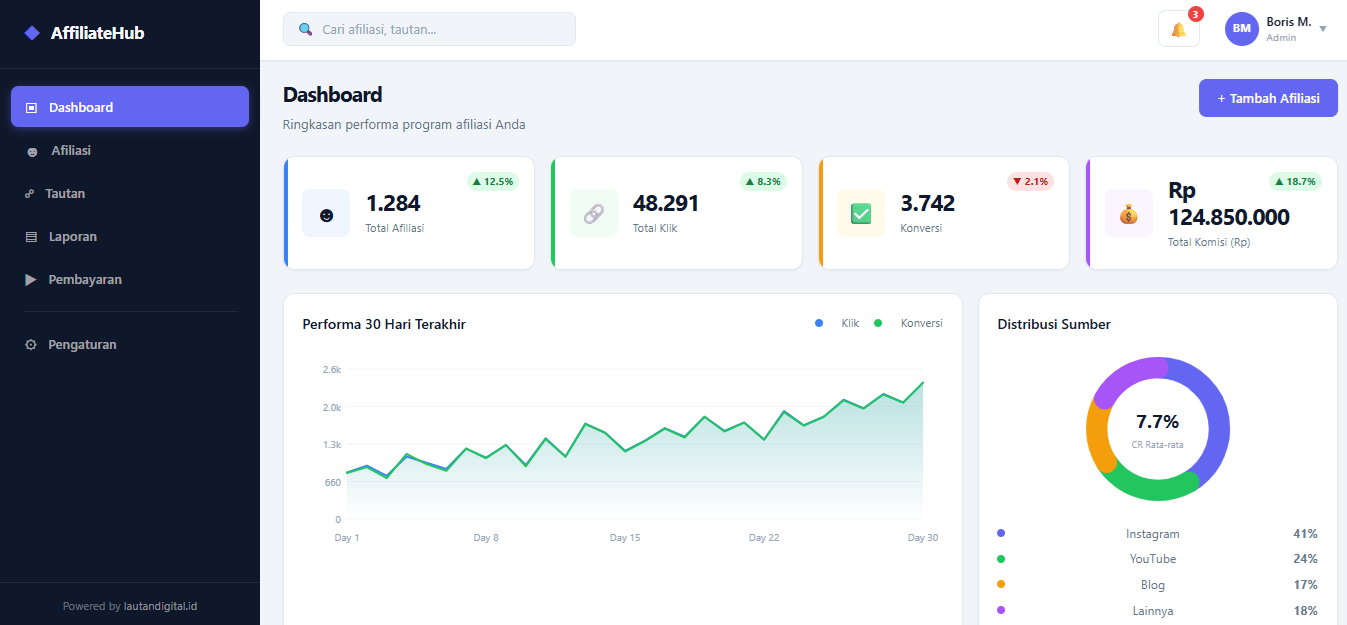This screenshot has width=1347, height=625.
Task: Click the Ringkasan performa subtitle text
Action: point(404,125)
